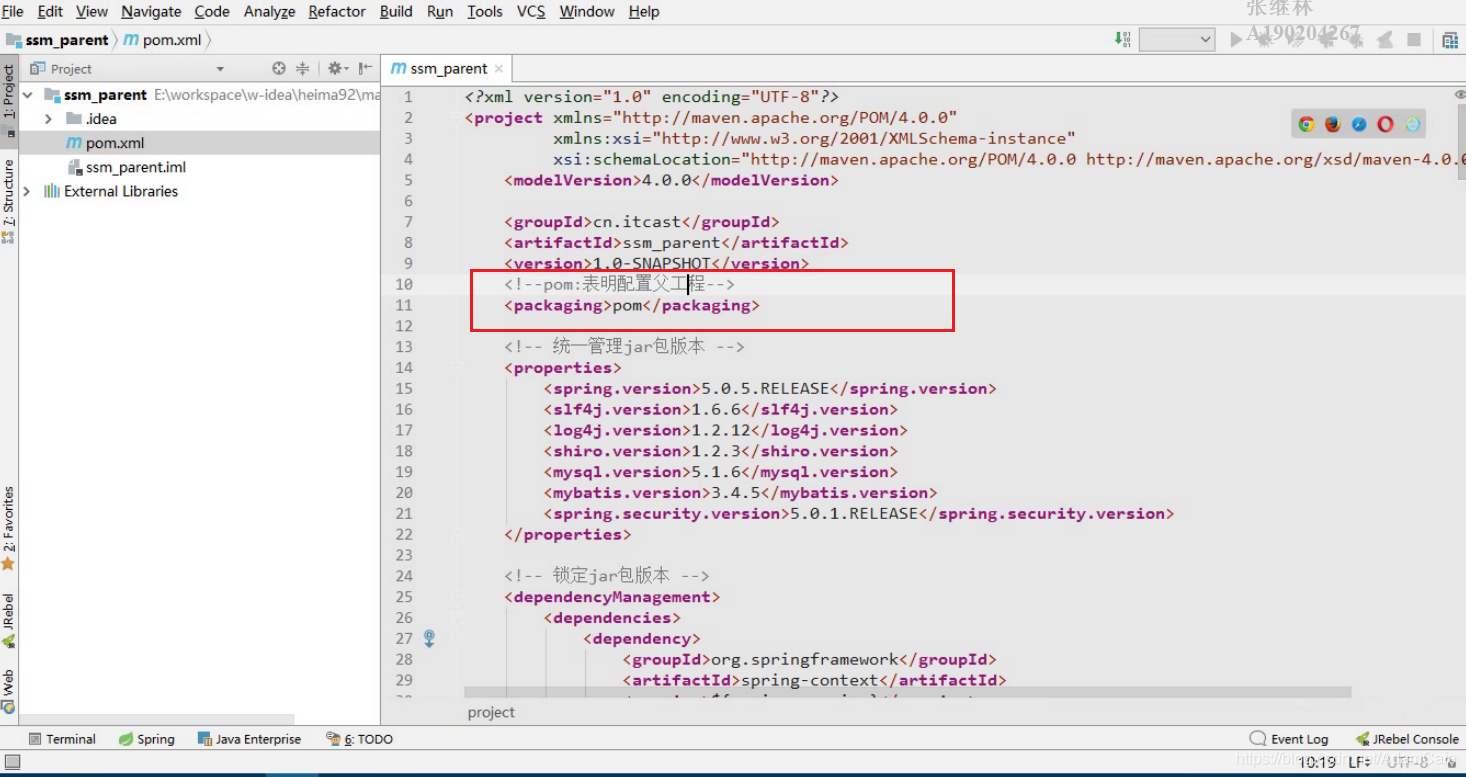Open the Spring tool window

coord(147,739)
